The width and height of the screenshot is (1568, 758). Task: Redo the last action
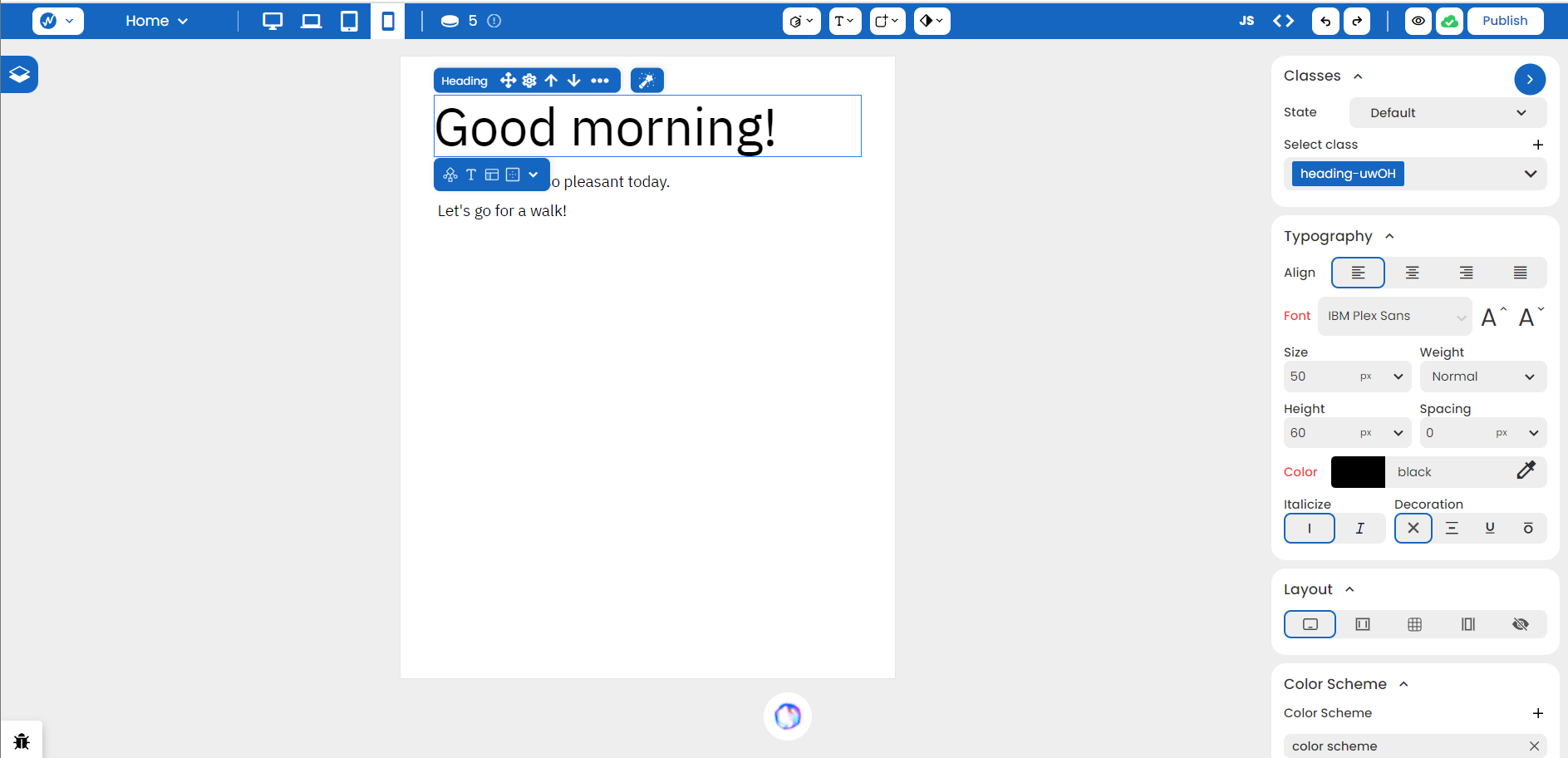(1357, 21)
